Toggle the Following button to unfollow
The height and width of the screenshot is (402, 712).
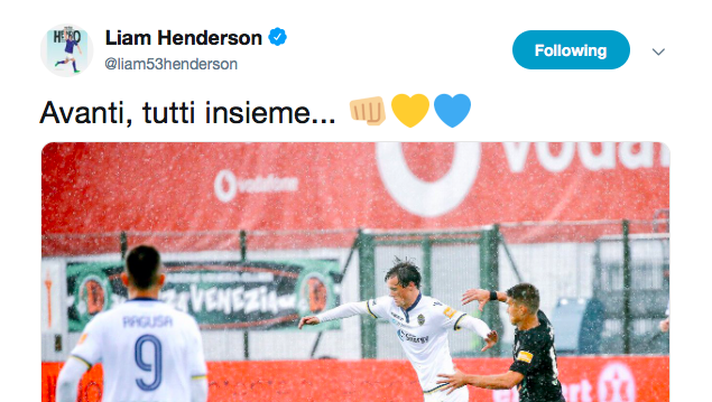click(571, 50)
